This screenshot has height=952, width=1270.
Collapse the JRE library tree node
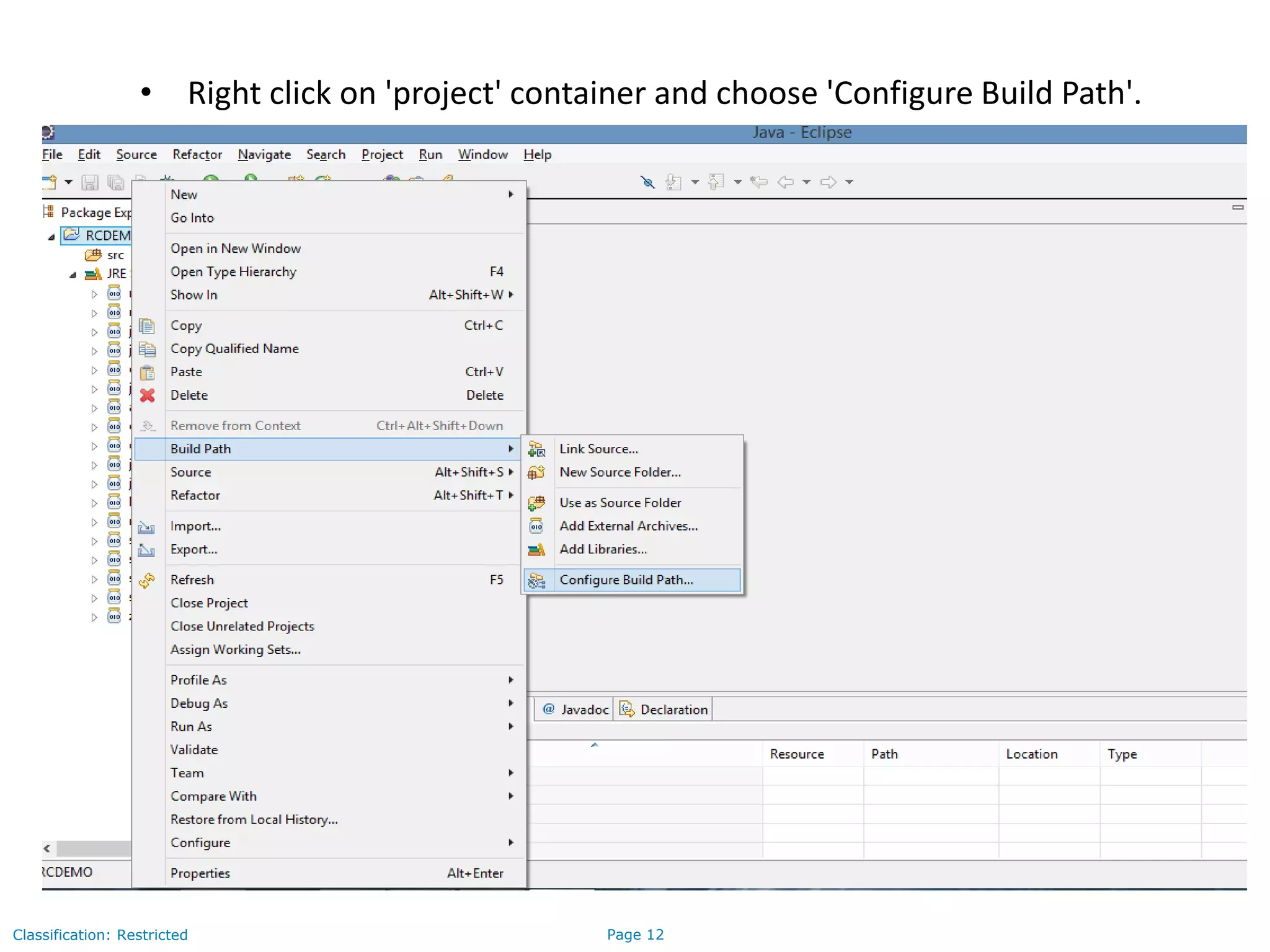(73, 275)
